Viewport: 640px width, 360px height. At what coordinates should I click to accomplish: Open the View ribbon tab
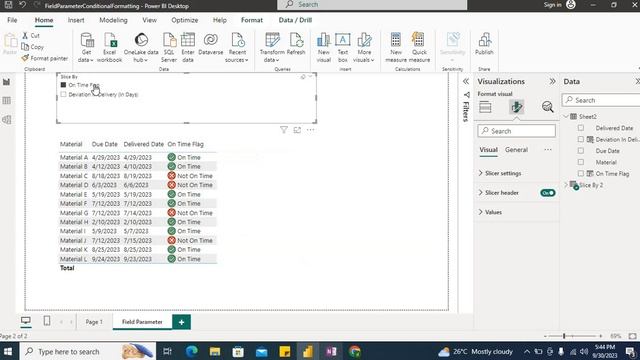coord(149,20)
